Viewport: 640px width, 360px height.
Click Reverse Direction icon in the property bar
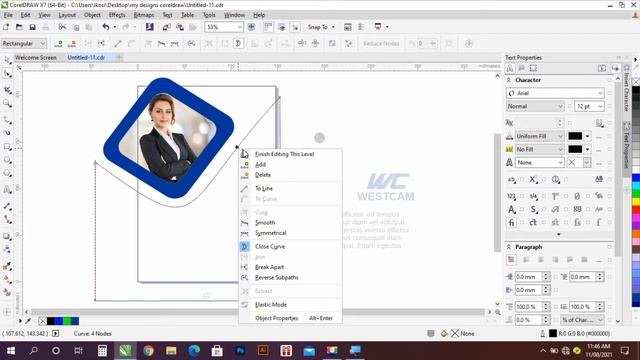click(x=191, y=43)
